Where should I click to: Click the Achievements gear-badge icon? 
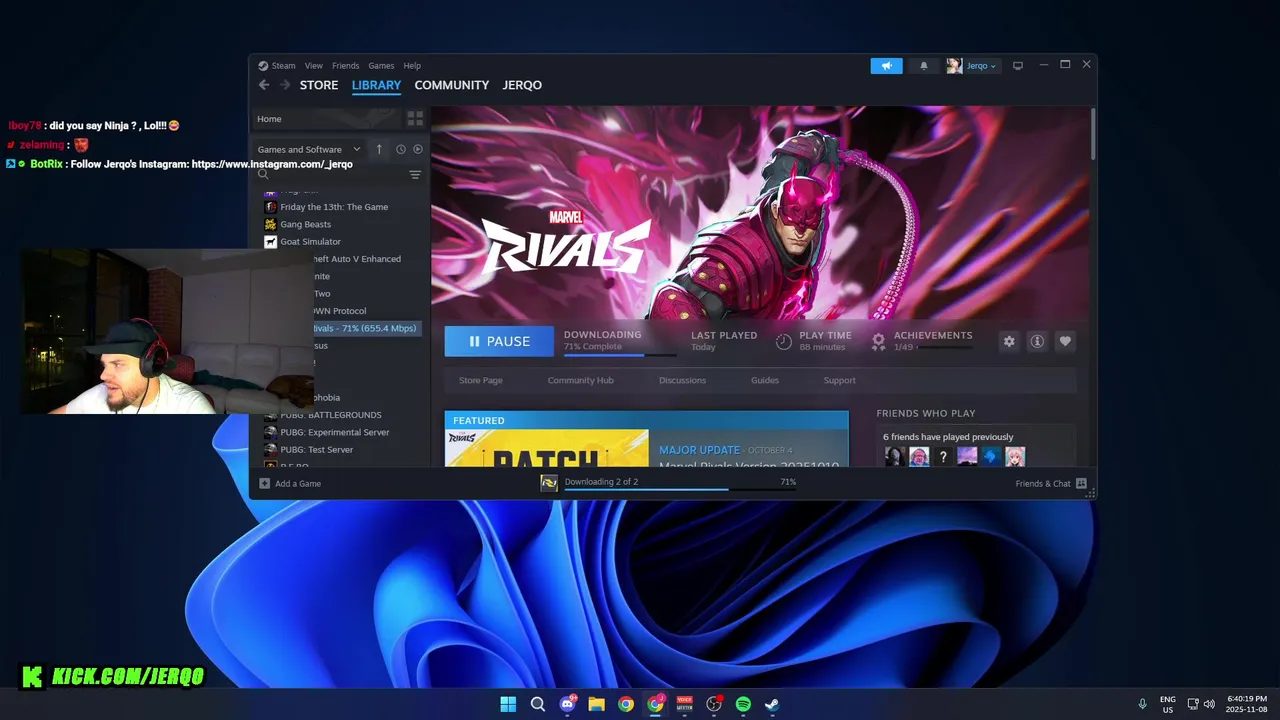[x=878, y=341]
